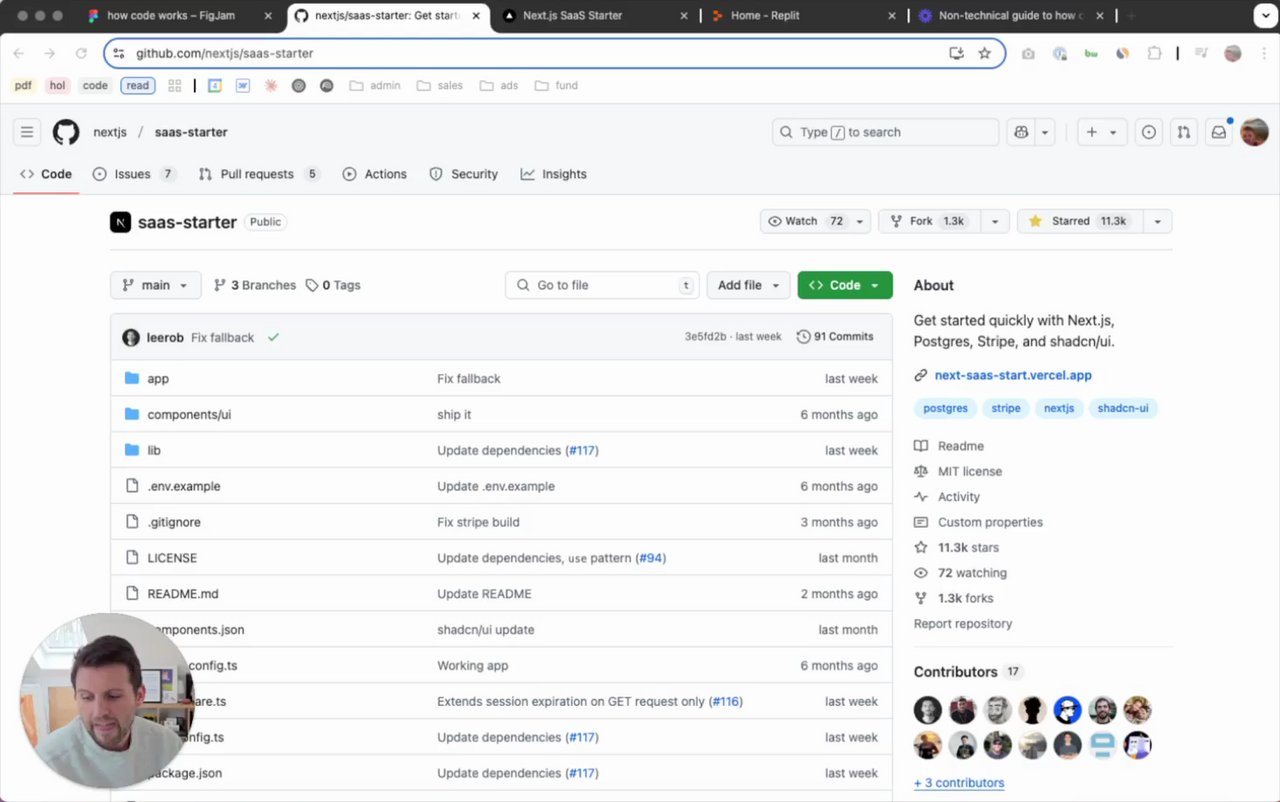Open the user avatar menu in header
Viewport: 1280px width, 802px height.
1254,132
